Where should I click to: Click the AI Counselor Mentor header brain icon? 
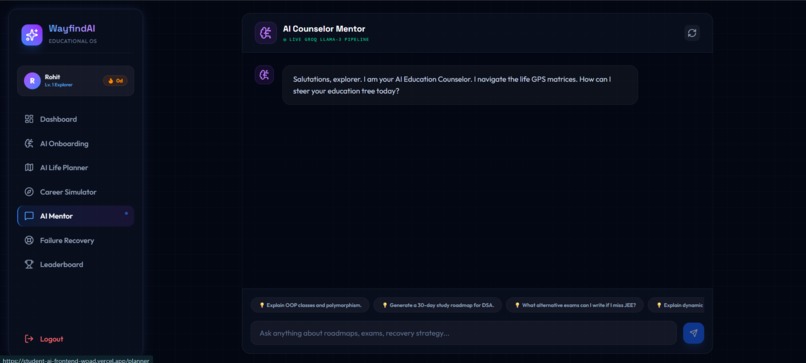tap(266, 33)
